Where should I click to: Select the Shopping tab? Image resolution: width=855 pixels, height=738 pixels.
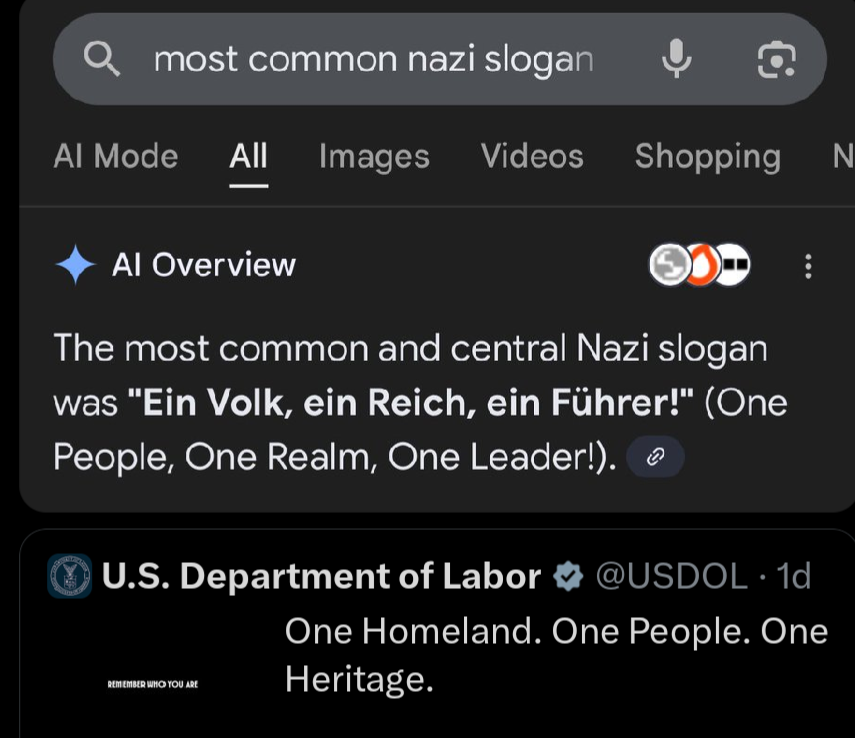[x=708, y=156]
